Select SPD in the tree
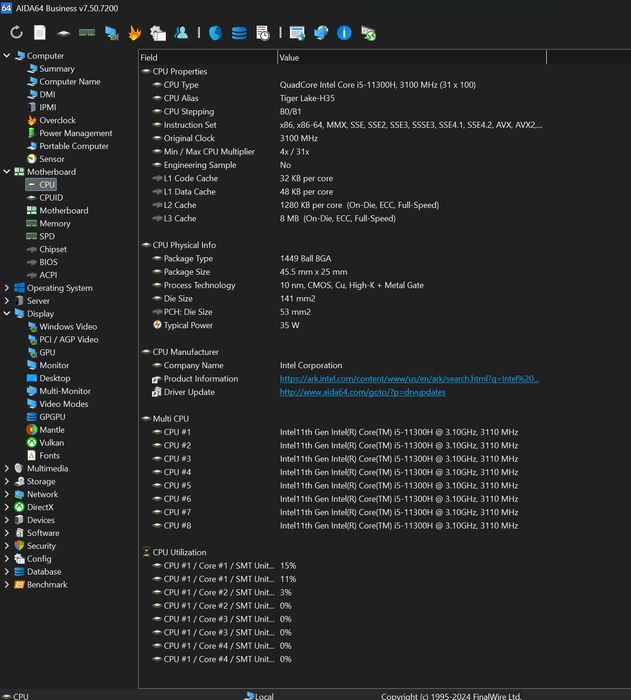 point(47,236)
